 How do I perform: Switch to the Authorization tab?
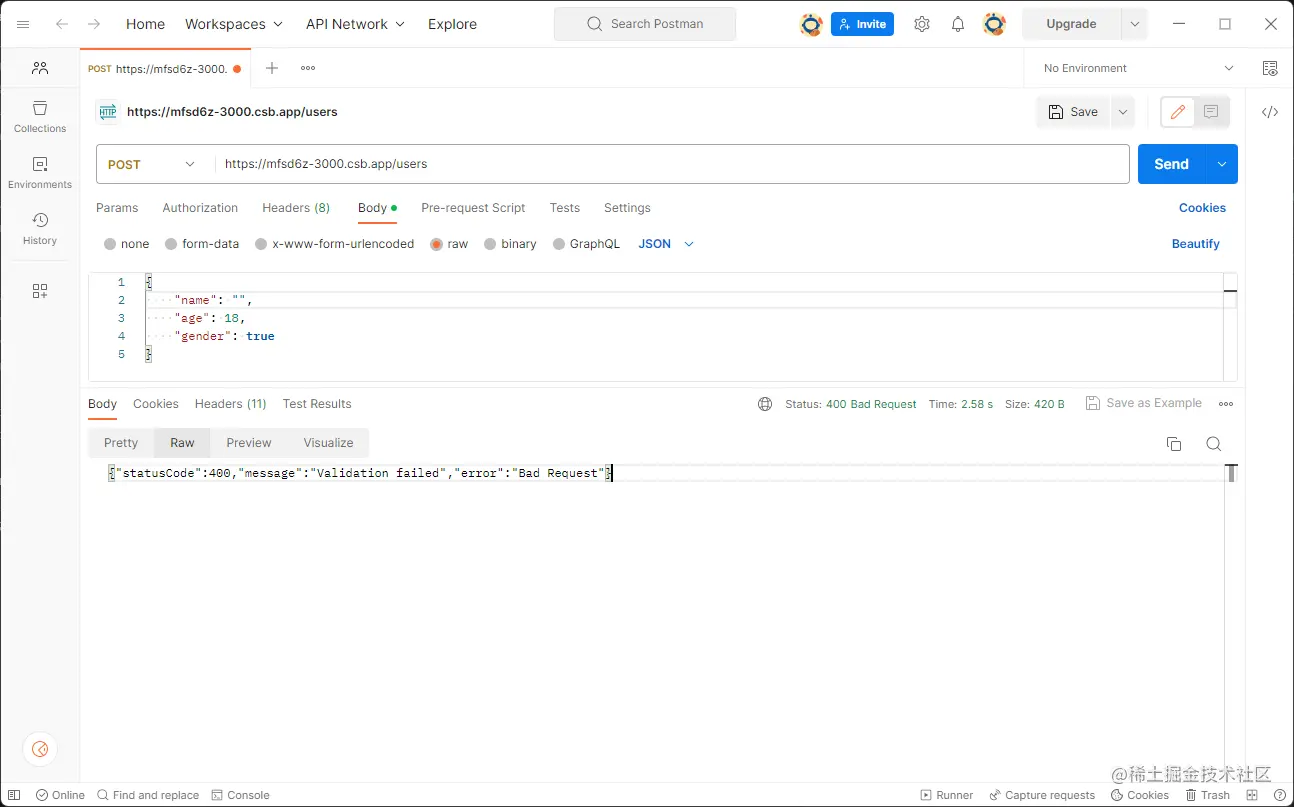coord(200,208)
